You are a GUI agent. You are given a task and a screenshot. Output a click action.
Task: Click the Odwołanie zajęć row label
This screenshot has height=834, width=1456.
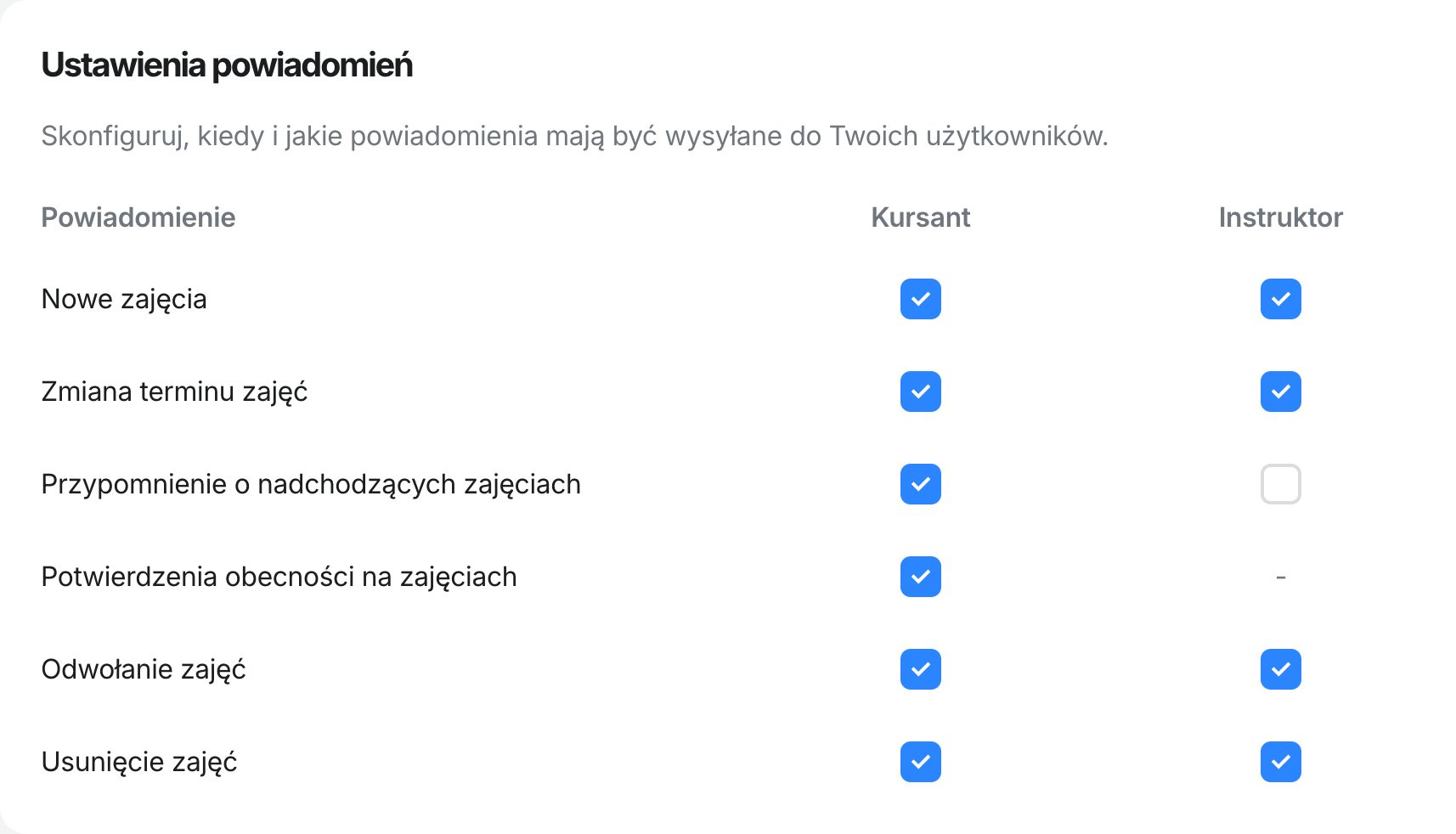(x=144, y=669)
